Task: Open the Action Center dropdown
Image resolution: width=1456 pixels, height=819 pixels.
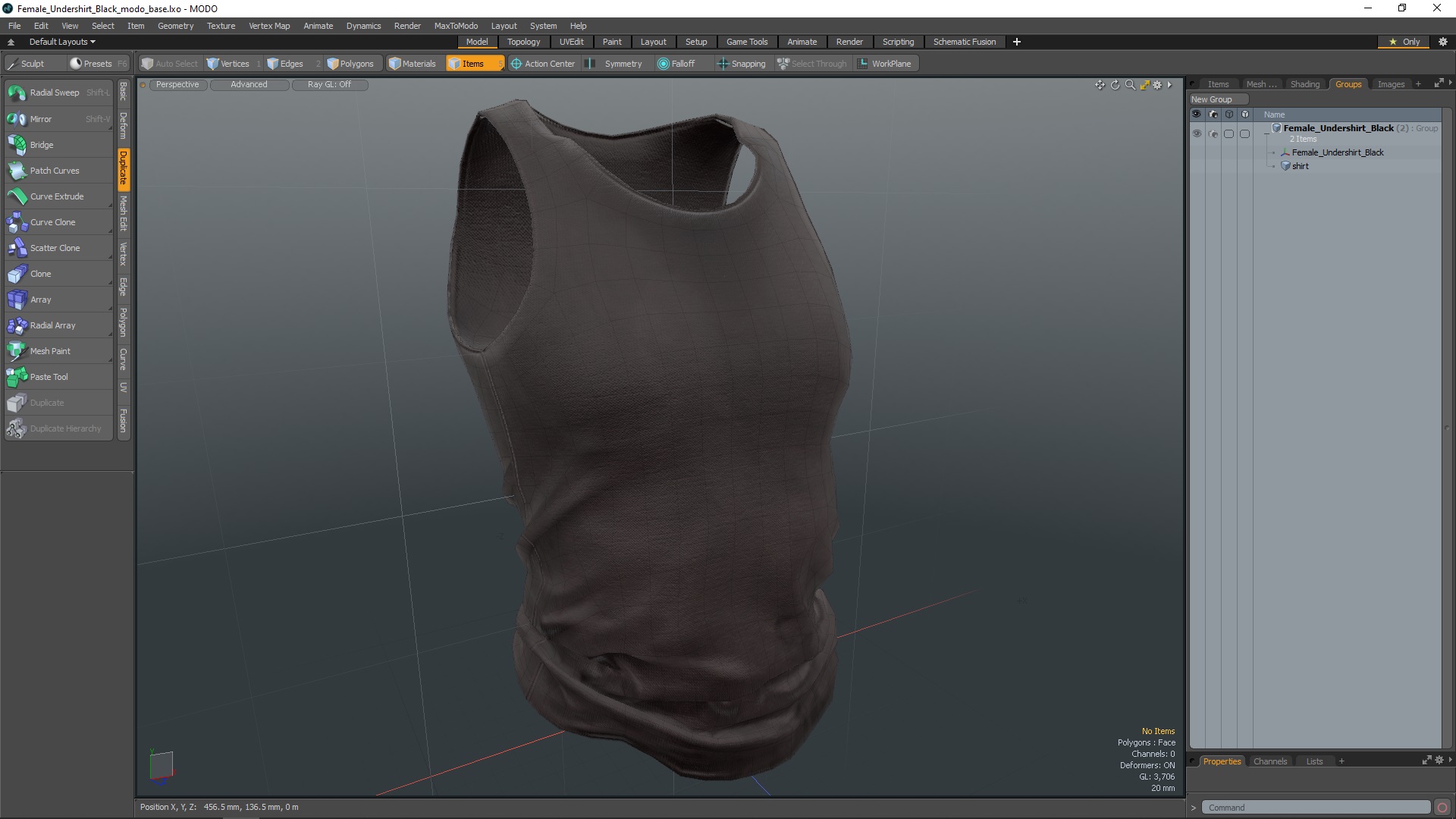Action: pos(543,64)
